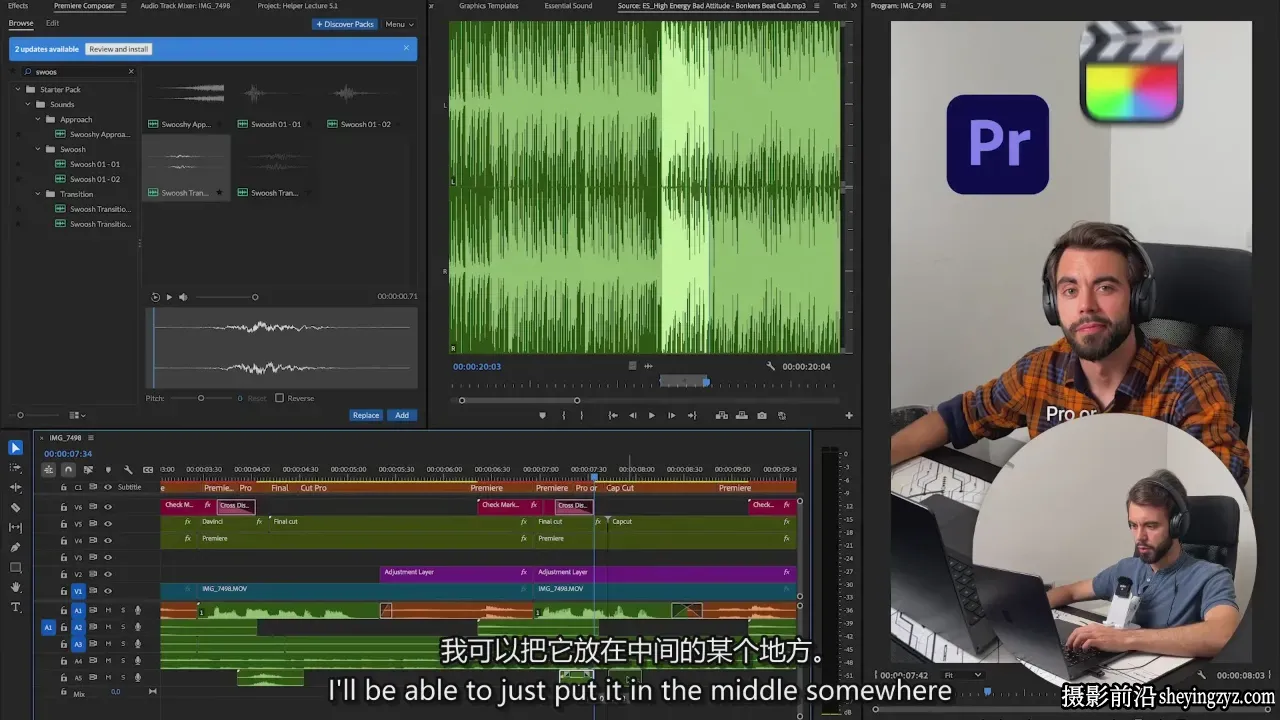
Task: Hide track V5 with eye icon
Action: tap(108, 524)
